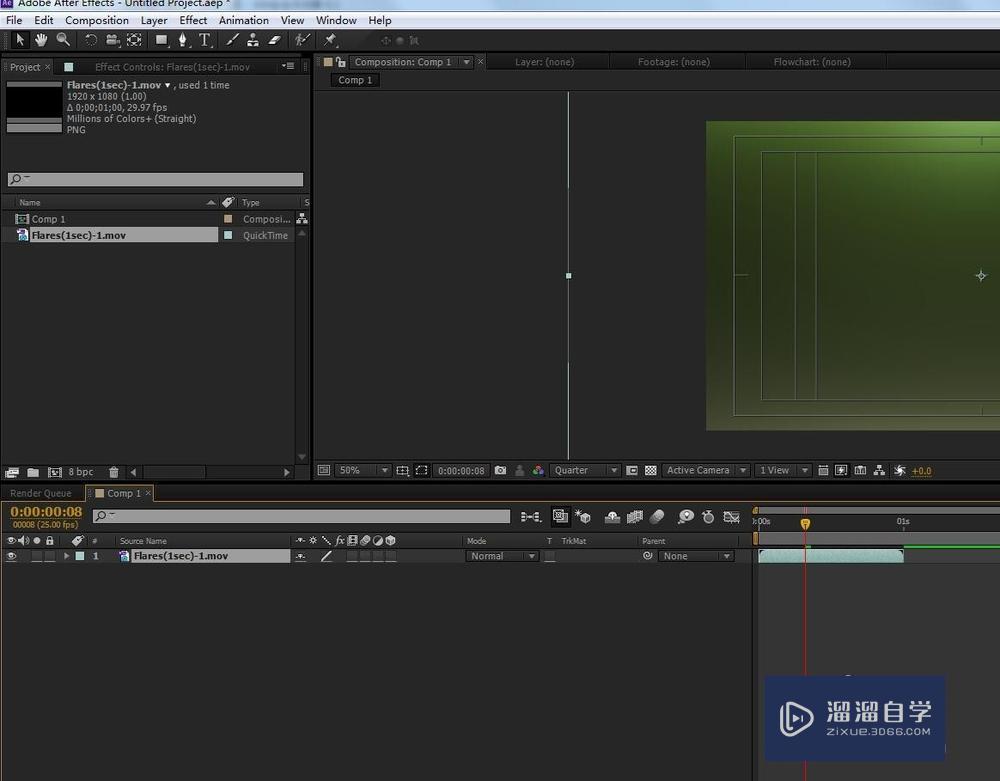Open grid and guide options in viewer
This screenshot has width=1000, height=781.
click(402, 471)
